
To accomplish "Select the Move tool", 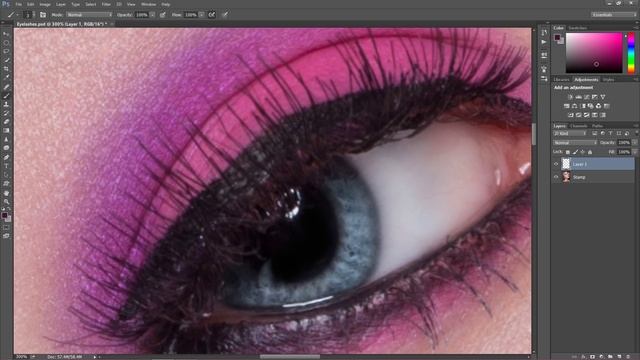I will (6, 34).
